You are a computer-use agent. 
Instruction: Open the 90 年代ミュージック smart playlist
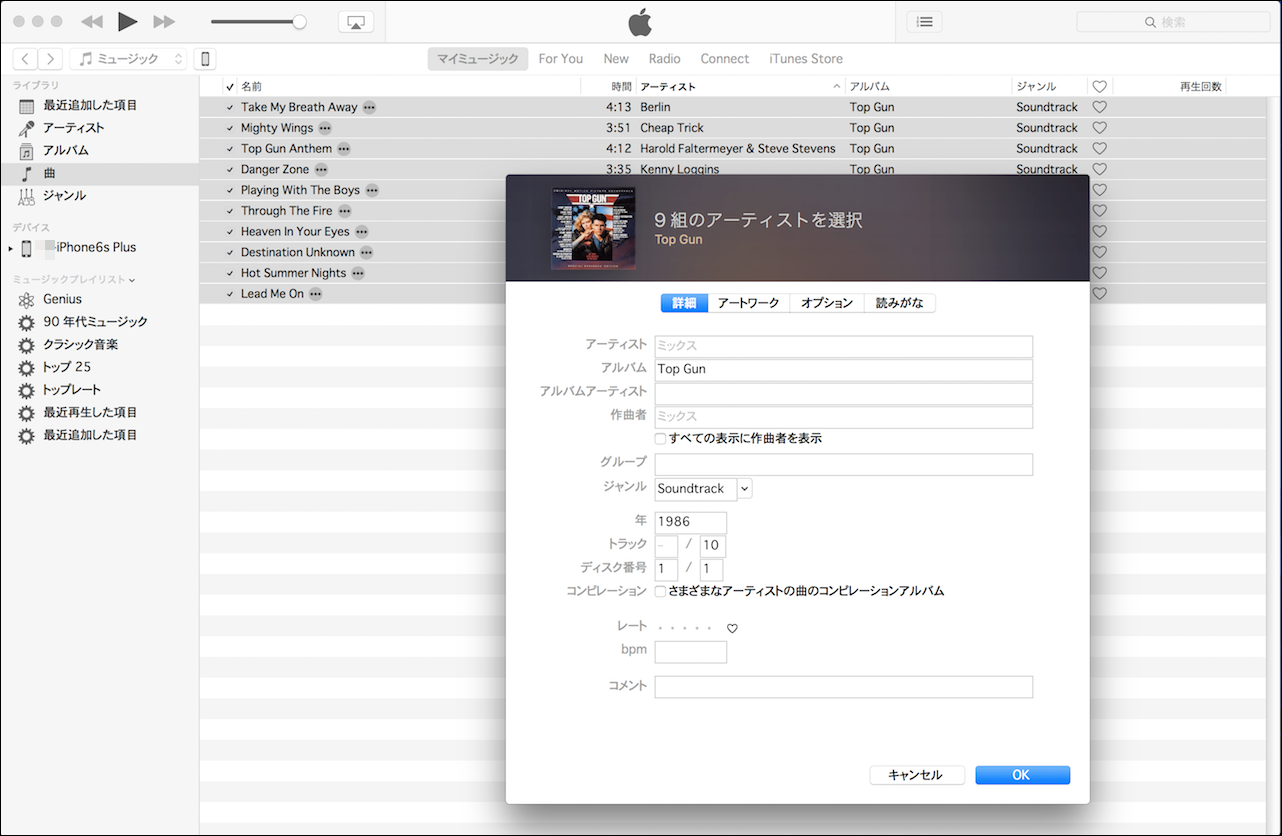(95, 322)
